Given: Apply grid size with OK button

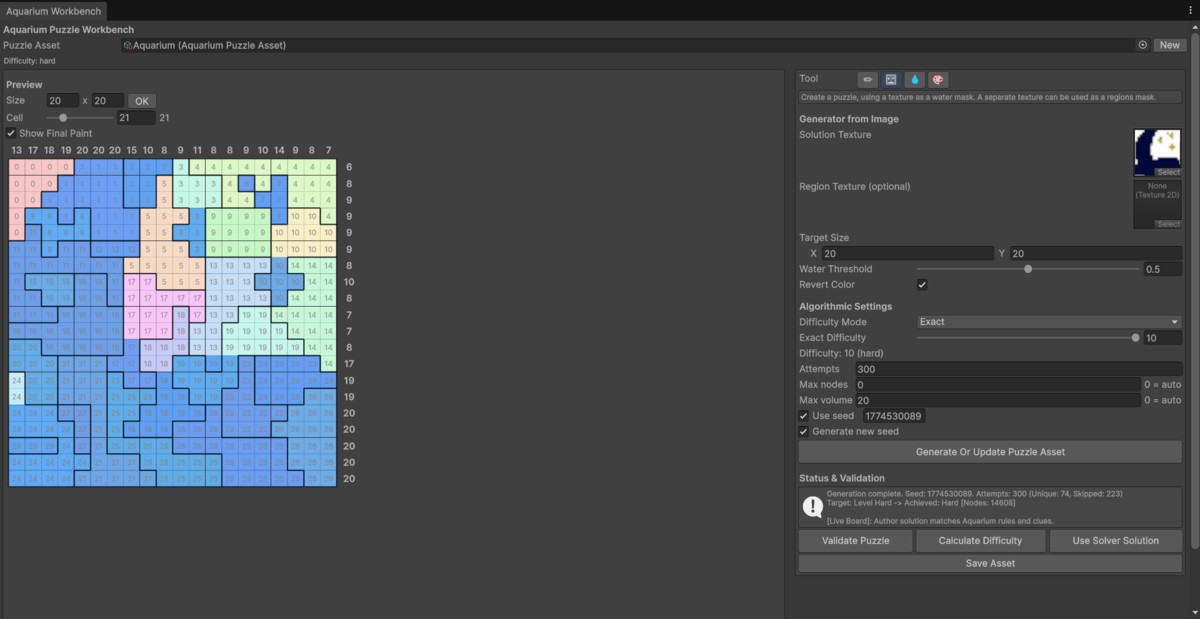Looking at the screenshot, I should (x=141, y=101).
